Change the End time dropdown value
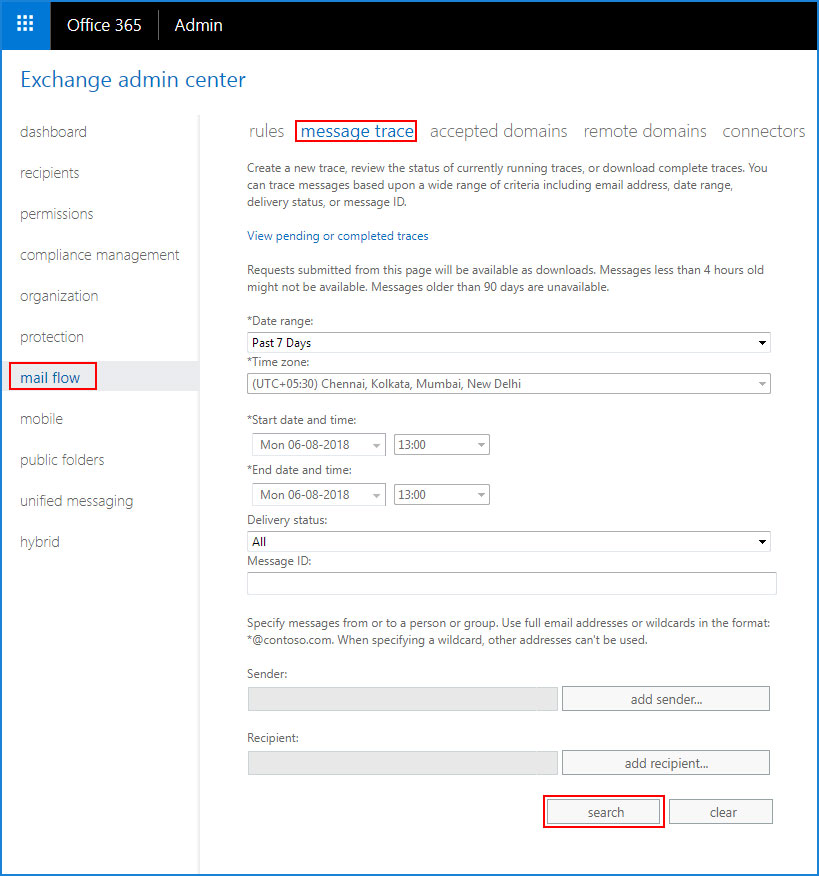 (x=441, y=494)
